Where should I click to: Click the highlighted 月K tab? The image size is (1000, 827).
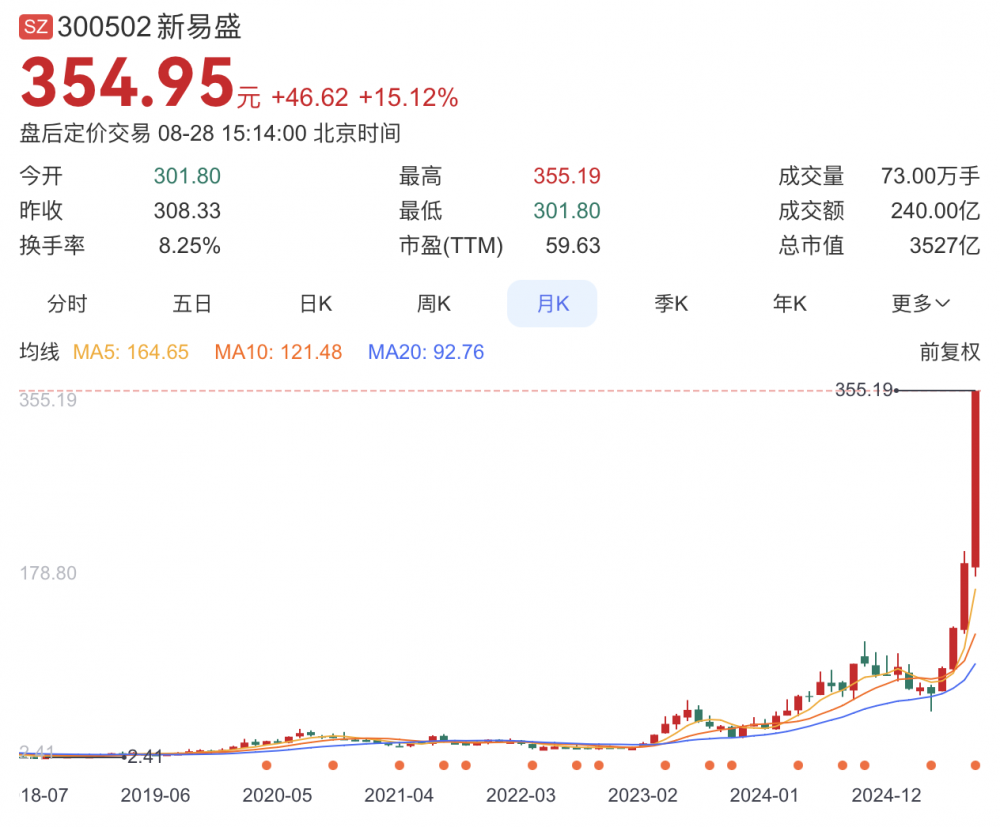552,304
